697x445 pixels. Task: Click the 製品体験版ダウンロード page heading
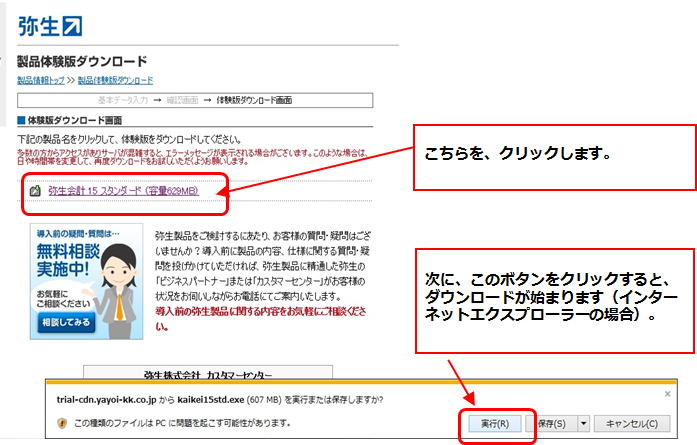click(x=82, y=61)
